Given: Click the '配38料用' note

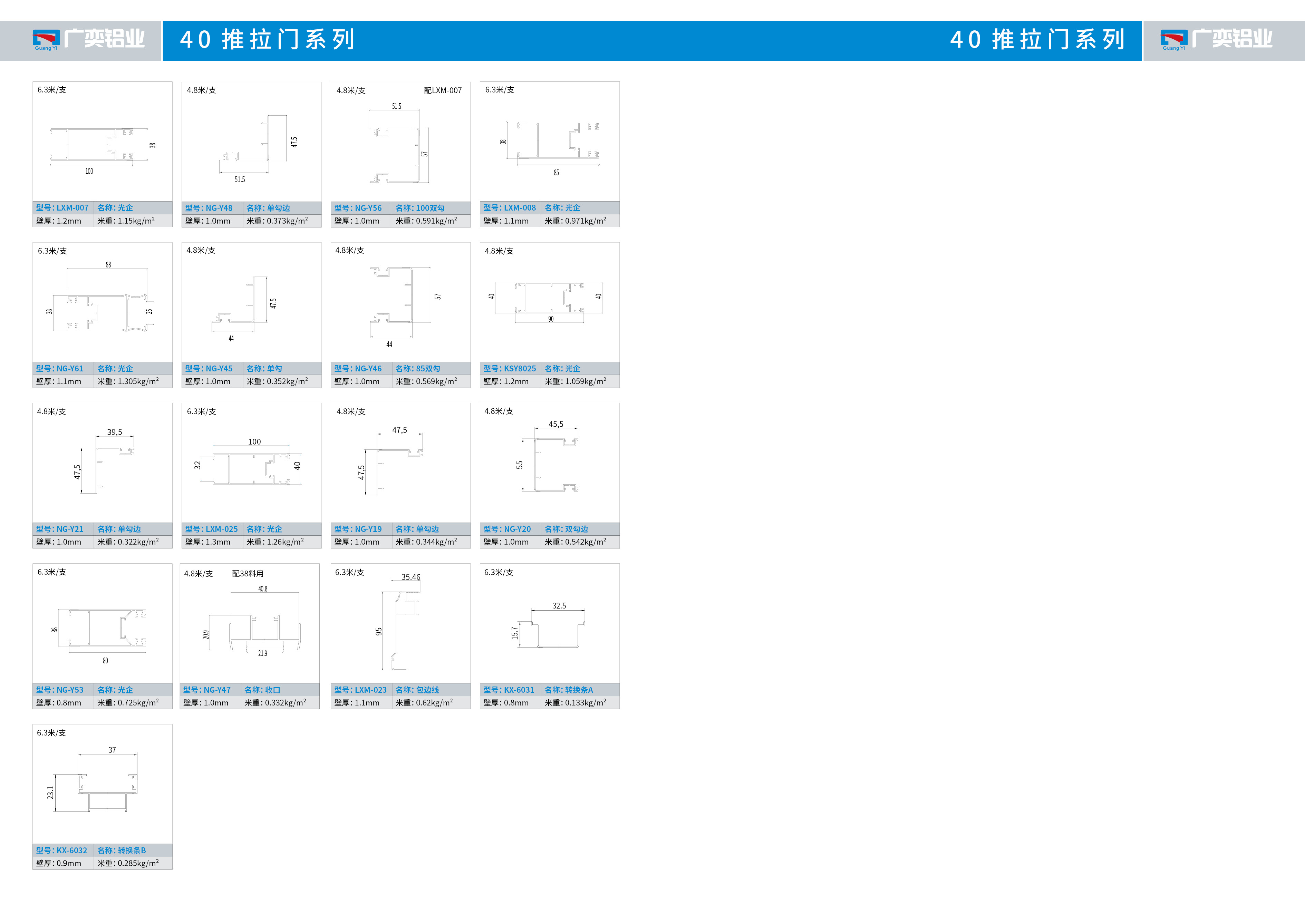Looking at the screenshot, I should [x=248, y=574].
